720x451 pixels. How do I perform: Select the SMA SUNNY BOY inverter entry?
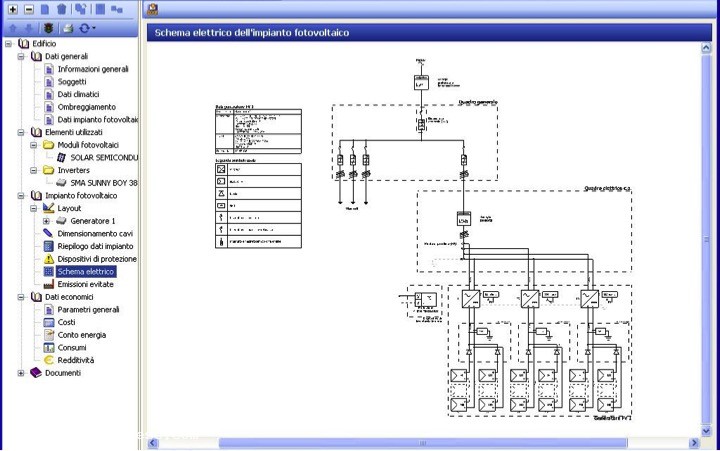[103, 183]
